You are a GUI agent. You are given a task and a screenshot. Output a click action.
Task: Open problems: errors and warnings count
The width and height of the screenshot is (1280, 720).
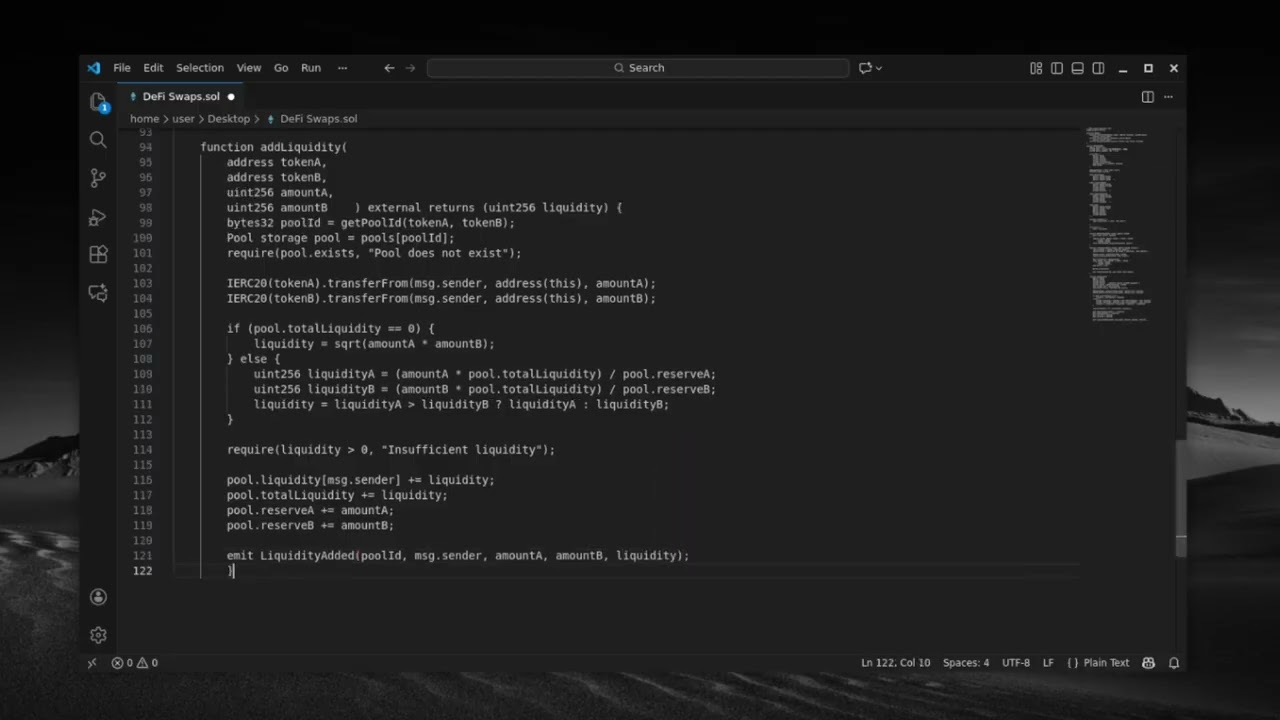(x=134, y=663)
